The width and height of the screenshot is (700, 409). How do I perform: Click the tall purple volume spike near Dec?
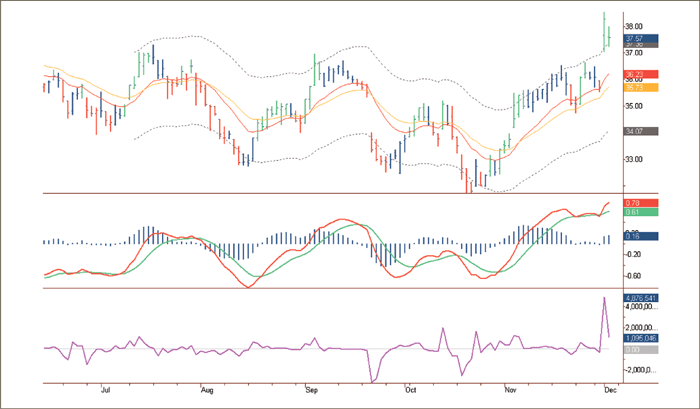coord(603,300)
